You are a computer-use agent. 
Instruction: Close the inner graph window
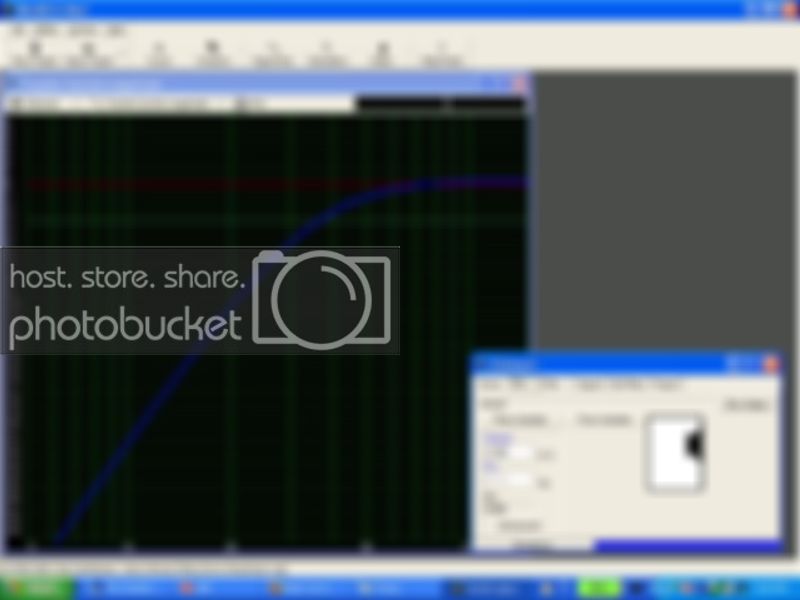[520, 84]
